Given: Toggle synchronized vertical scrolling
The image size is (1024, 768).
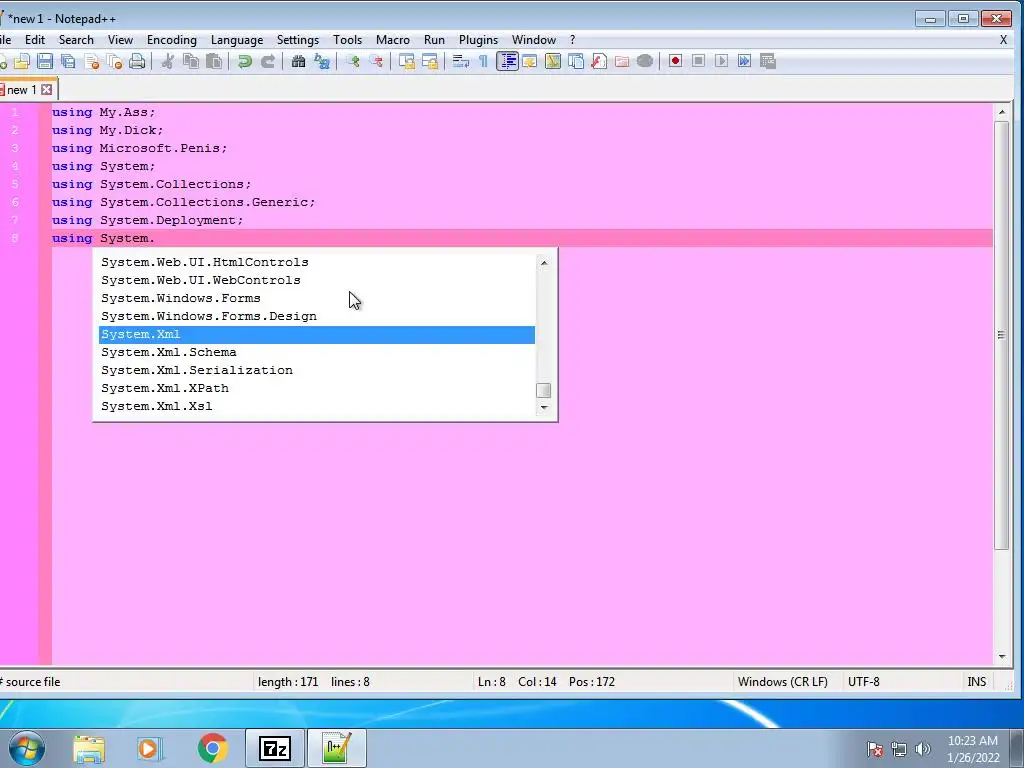Looking at the screenshot, I should (x=407, y=61).
